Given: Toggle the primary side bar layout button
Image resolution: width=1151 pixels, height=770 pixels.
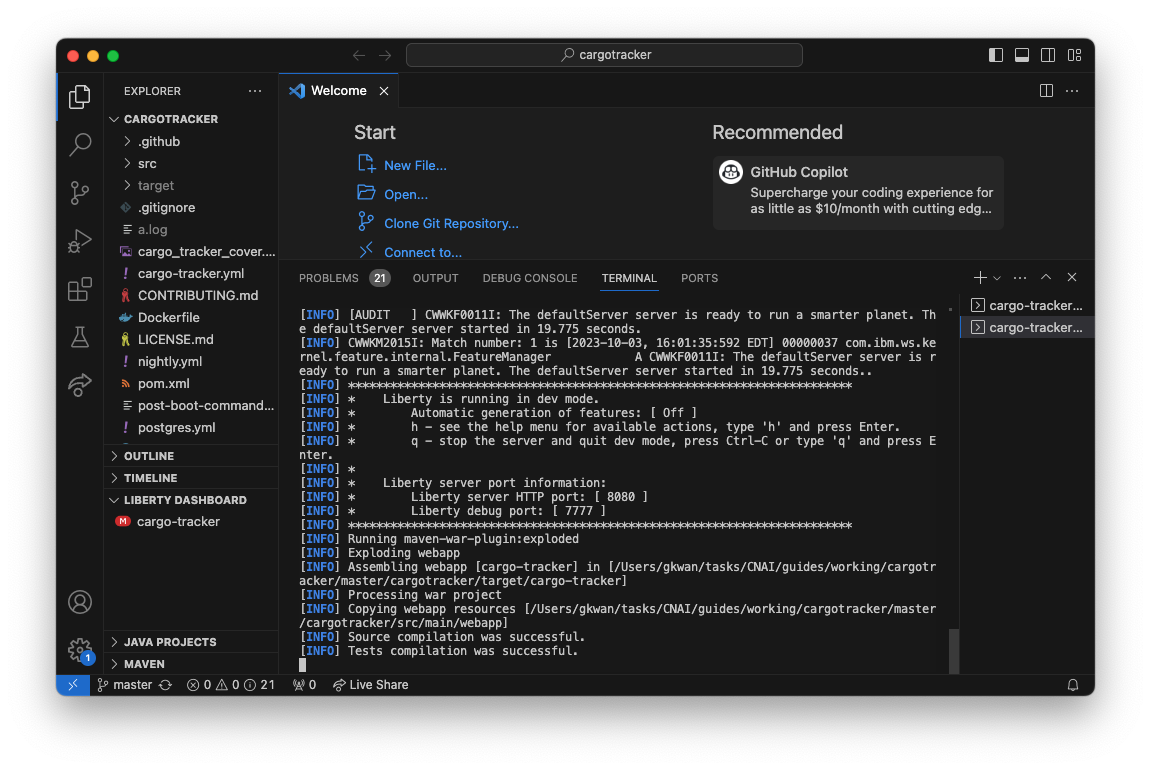Looking at the screenshot, I should tap(995, 55).
